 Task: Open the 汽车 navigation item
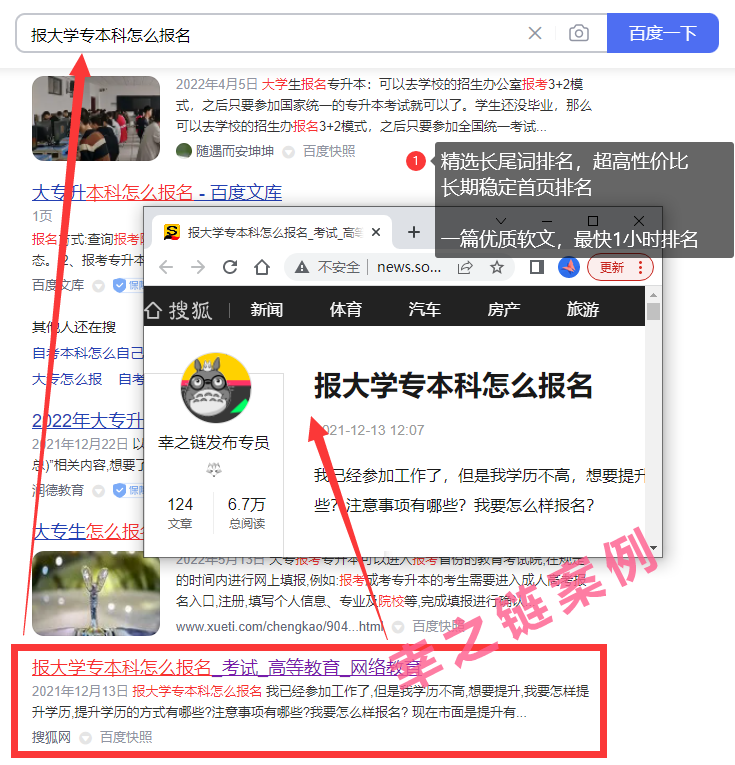click(425, 309)
